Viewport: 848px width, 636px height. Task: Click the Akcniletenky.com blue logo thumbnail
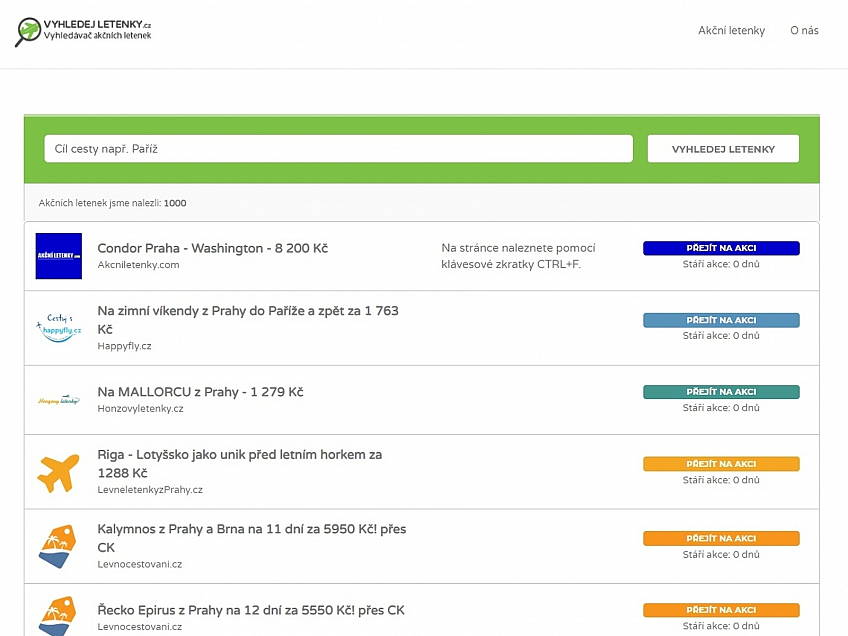58,256
